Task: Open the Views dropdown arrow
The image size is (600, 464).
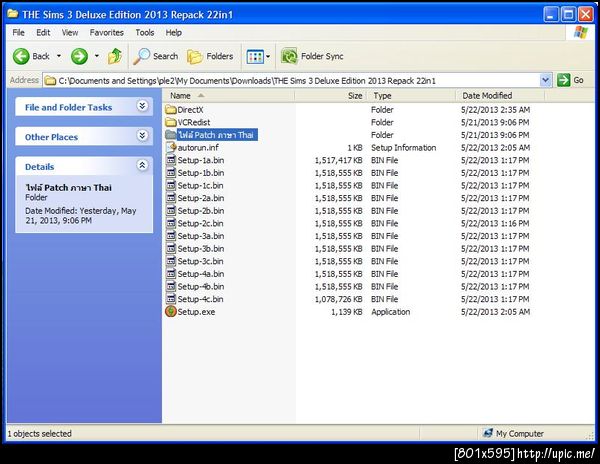Action: coord(268,57)
